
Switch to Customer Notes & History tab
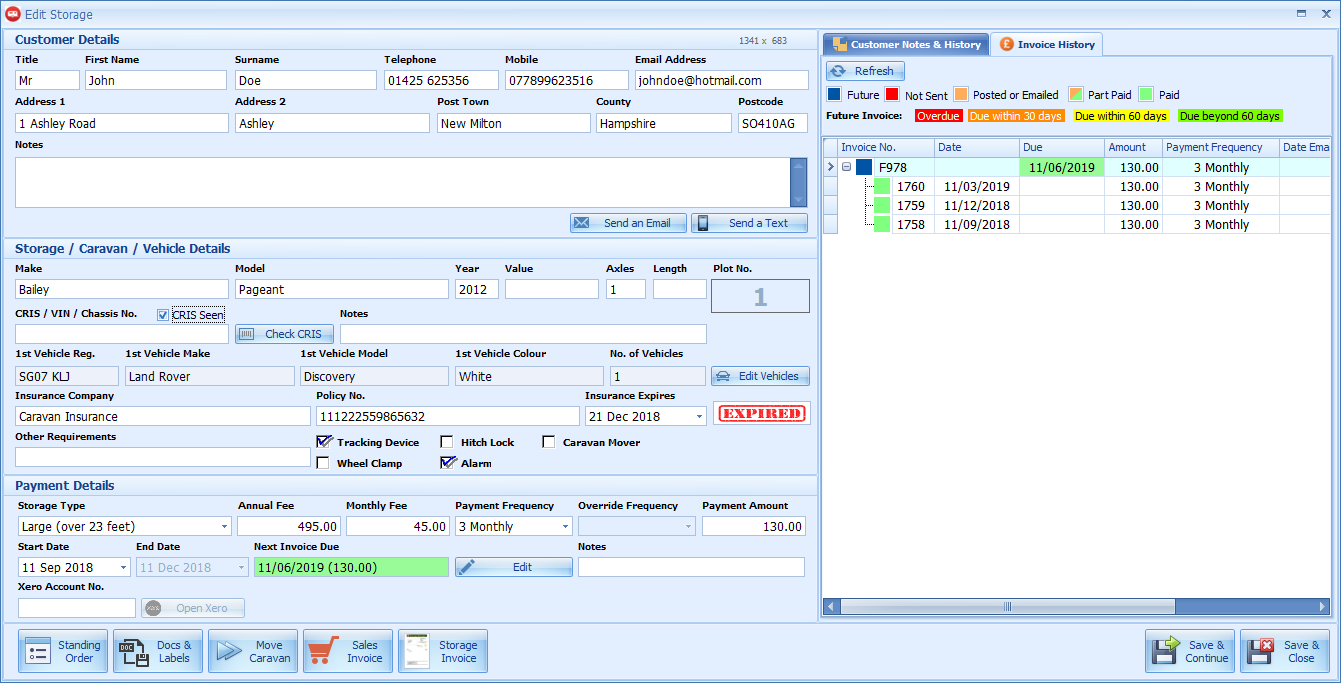pyautogui.click(x=906, y=44)
